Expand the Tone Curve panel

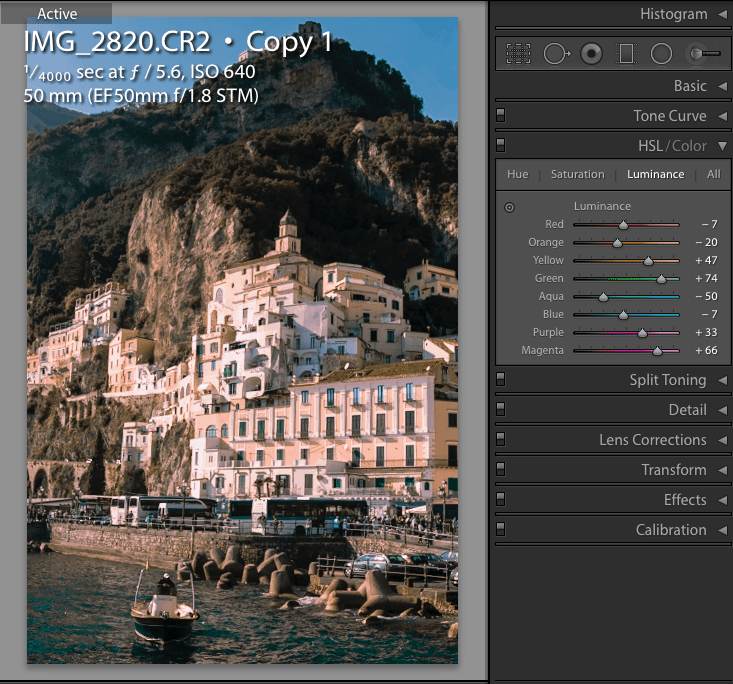click(722, 116)
